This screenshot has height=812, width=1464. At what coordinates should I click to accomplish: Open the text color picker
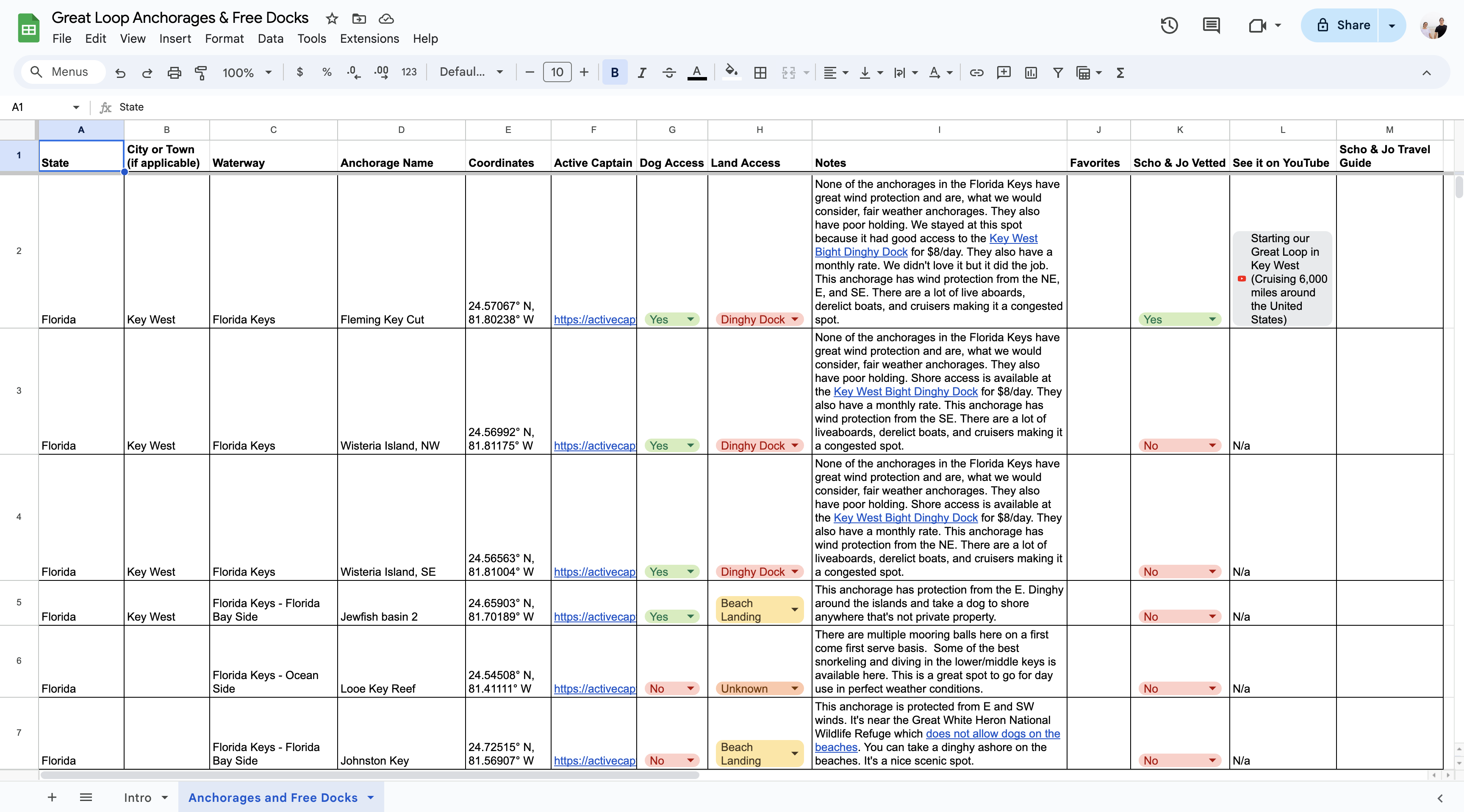pos(697,72)
